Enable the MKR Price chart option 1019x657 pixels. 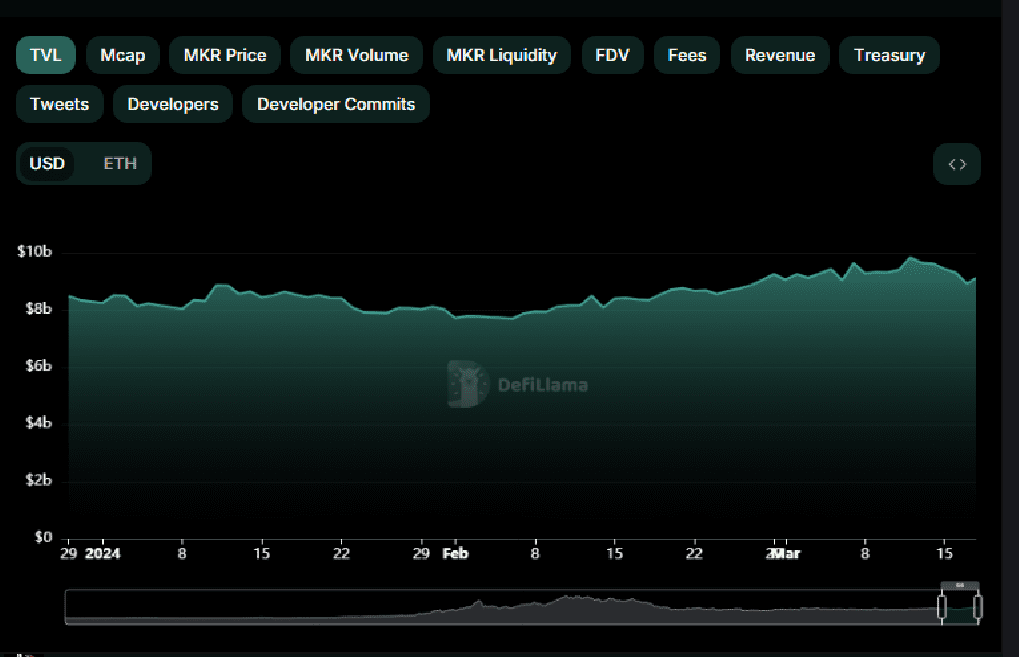coord(225,55)
